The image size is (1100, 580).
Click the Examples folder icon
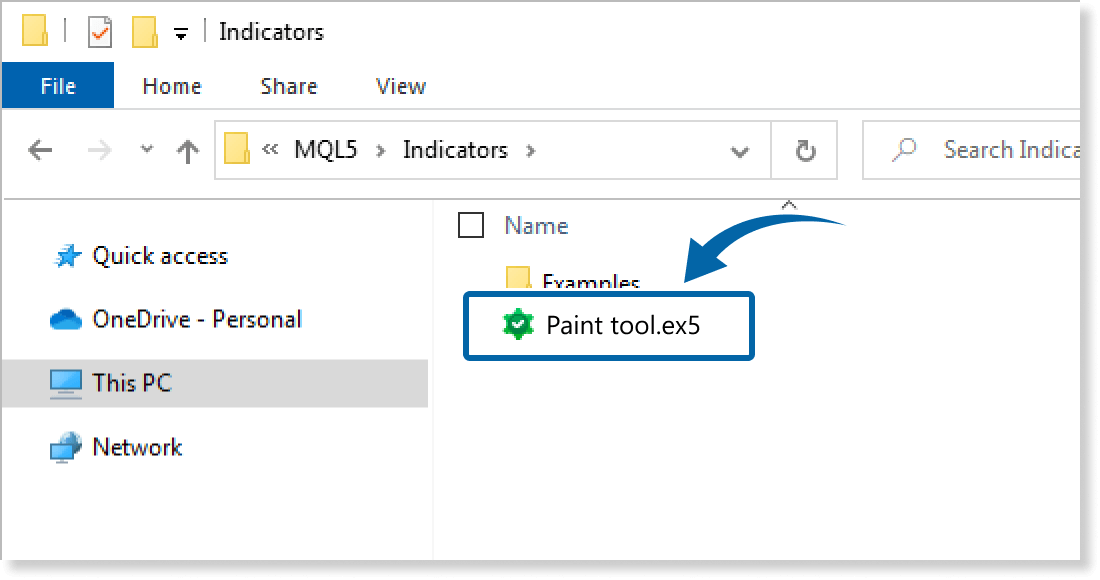point(517,279)
